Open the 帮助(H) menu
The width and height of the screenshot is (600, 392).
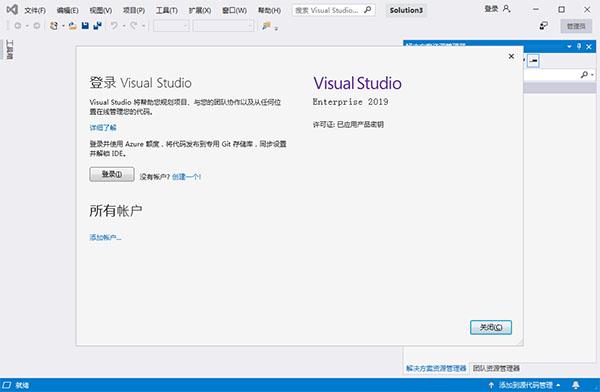pos(269,10)
